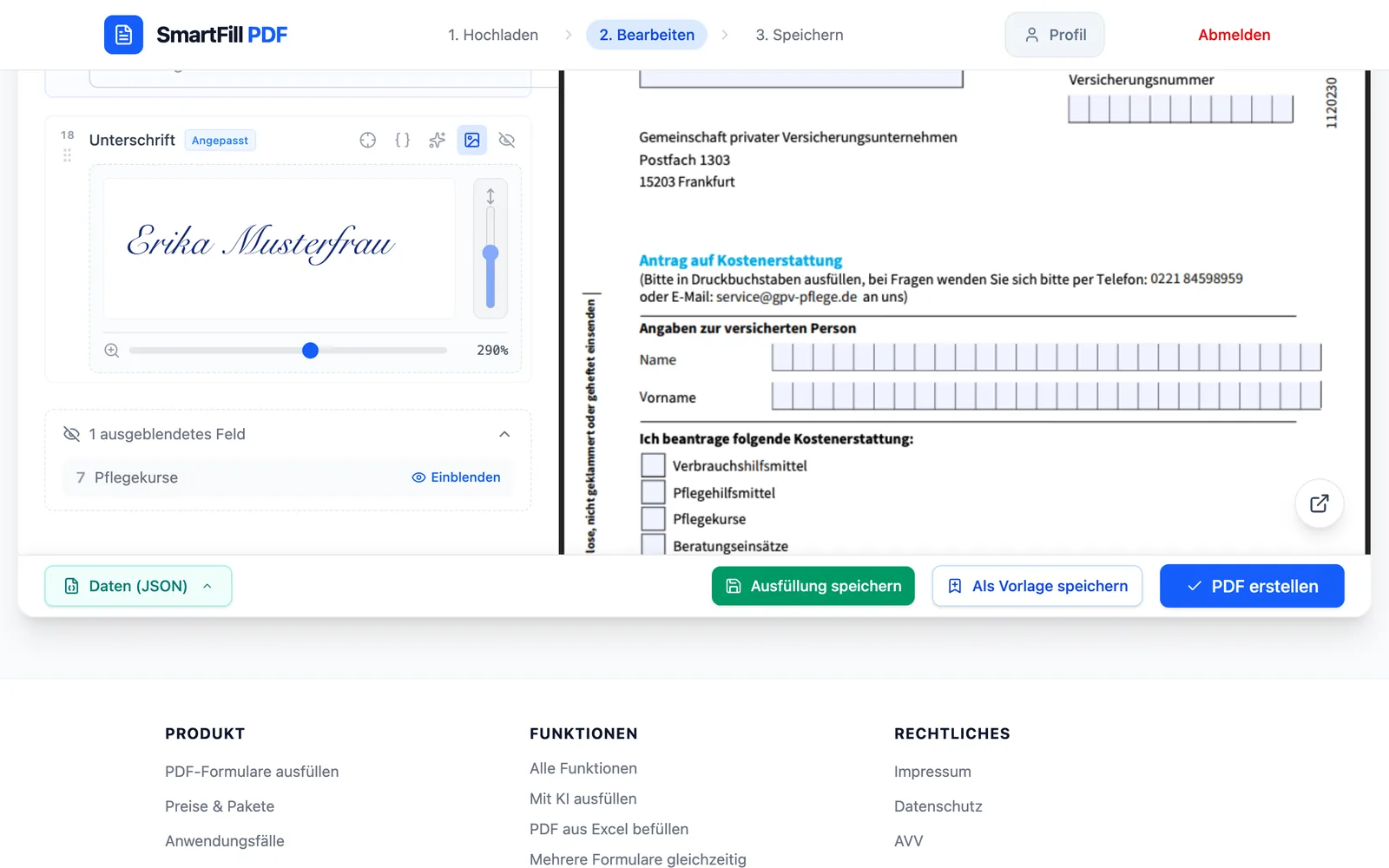Collapse the ausgeblendetes Feld section chevron
The width and height of the screenshot is (1389, 868).
coord(504,434)
